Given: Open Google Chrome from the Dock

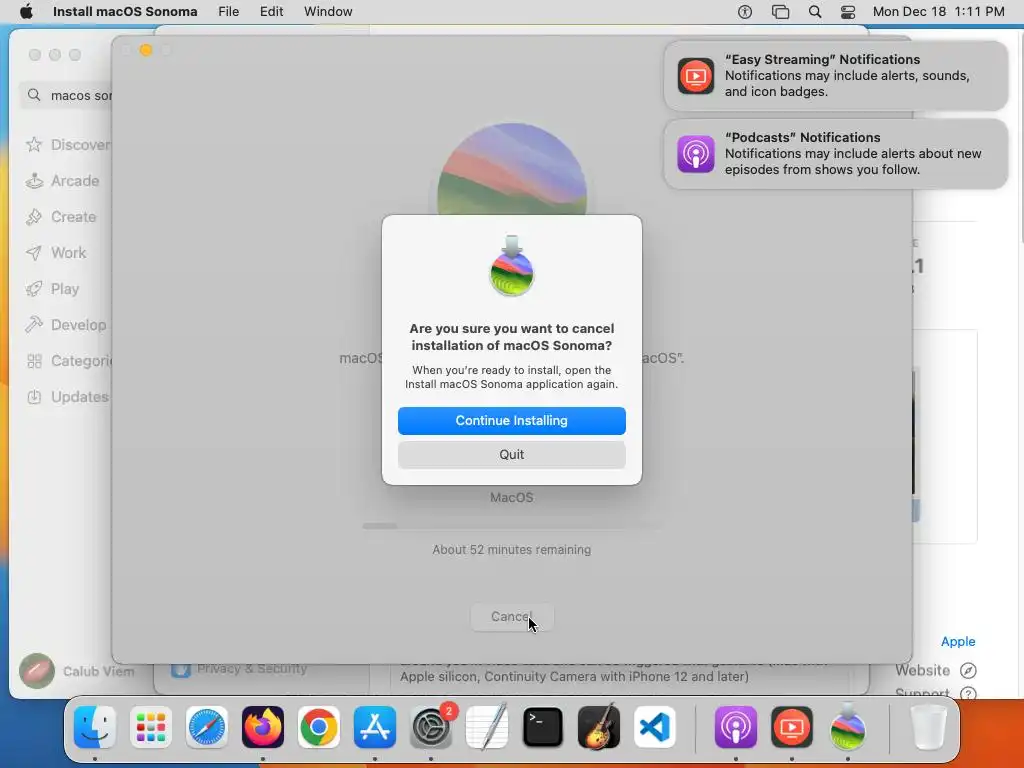Looking at the screenshot, I should pyautogui.click(x=319, y=727).
